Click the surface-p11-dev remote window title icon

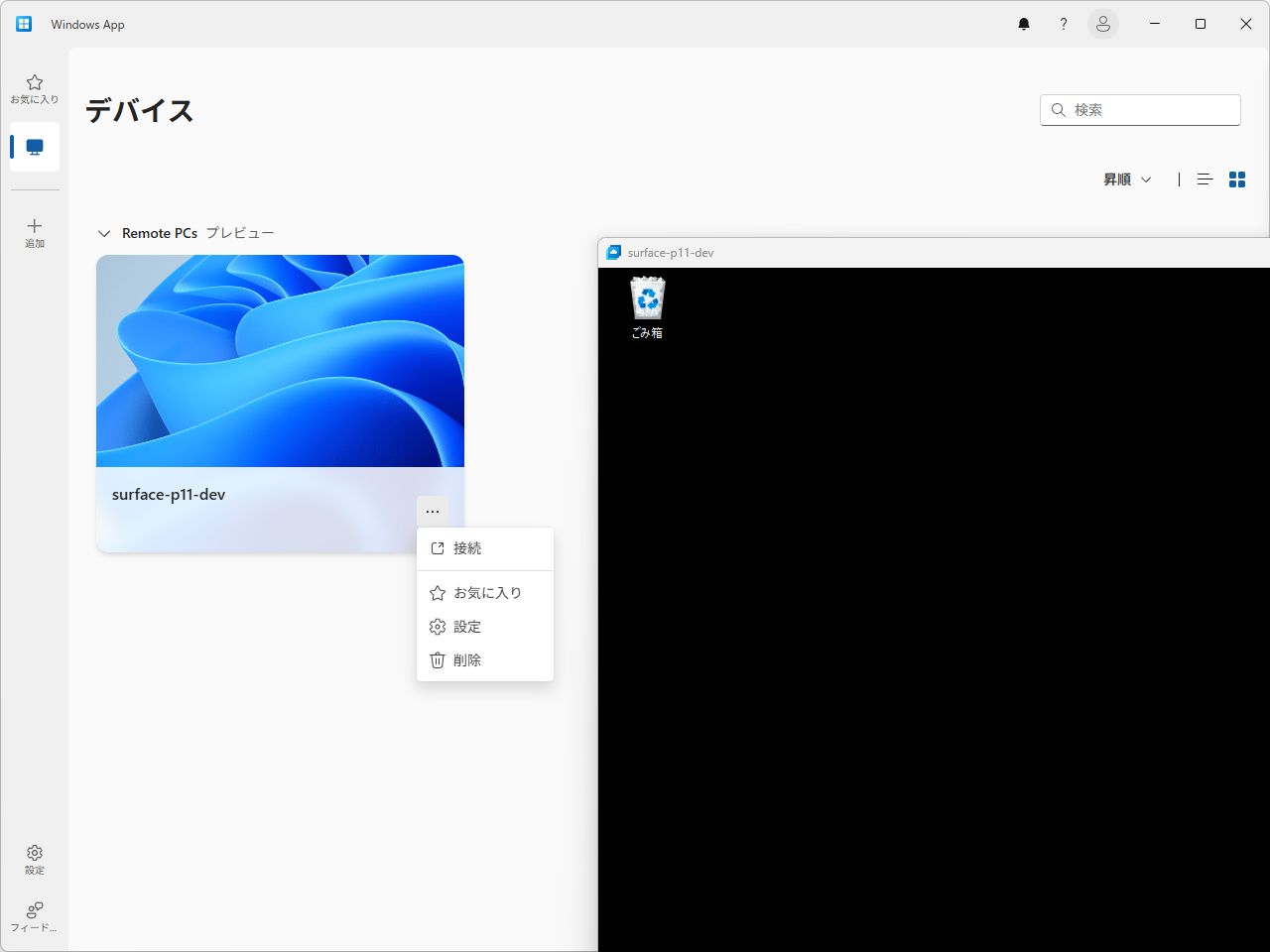[614, 253]
